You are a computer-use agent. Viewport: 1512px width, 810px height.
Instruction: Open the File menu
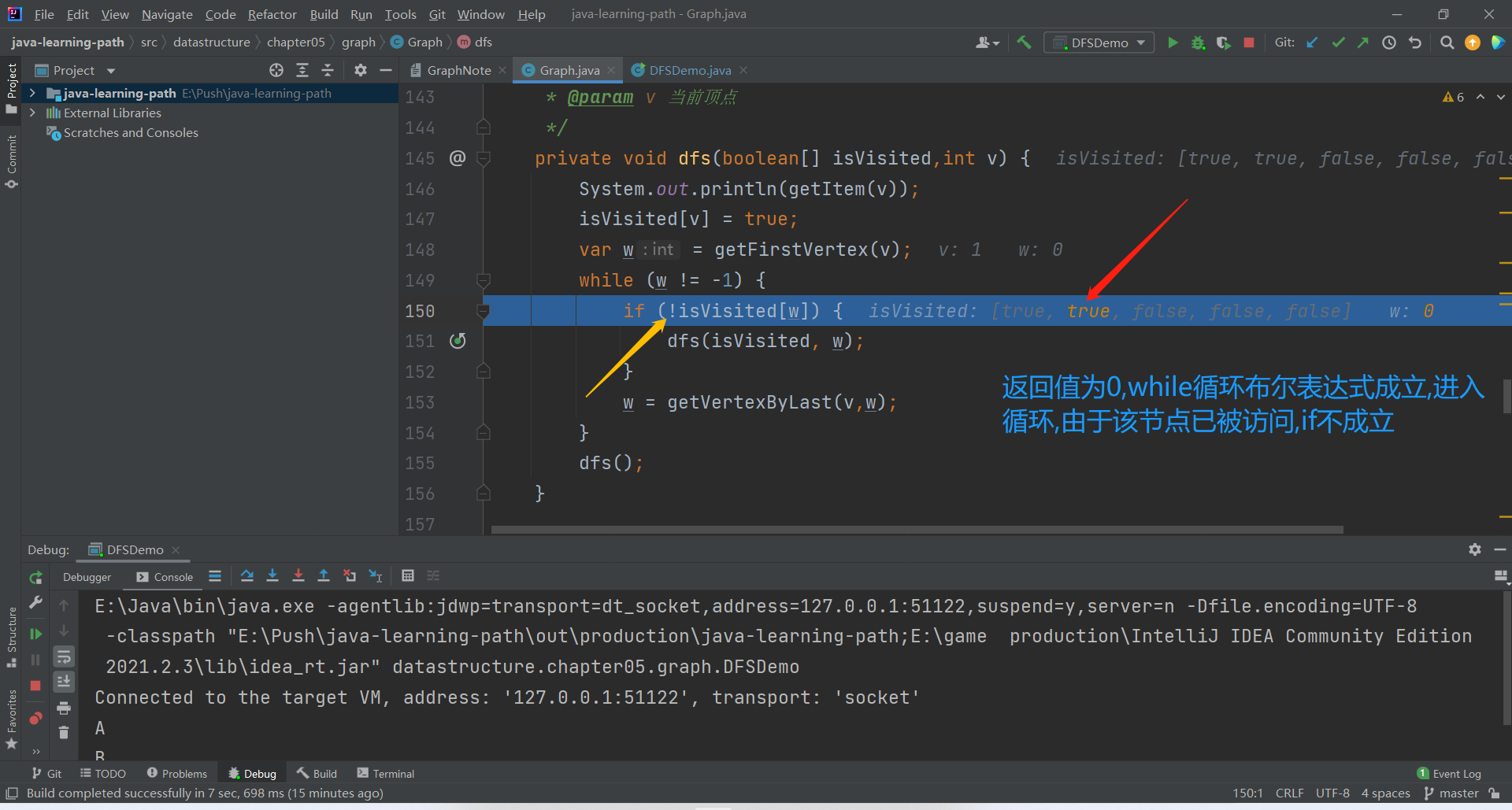click(44, 14)
